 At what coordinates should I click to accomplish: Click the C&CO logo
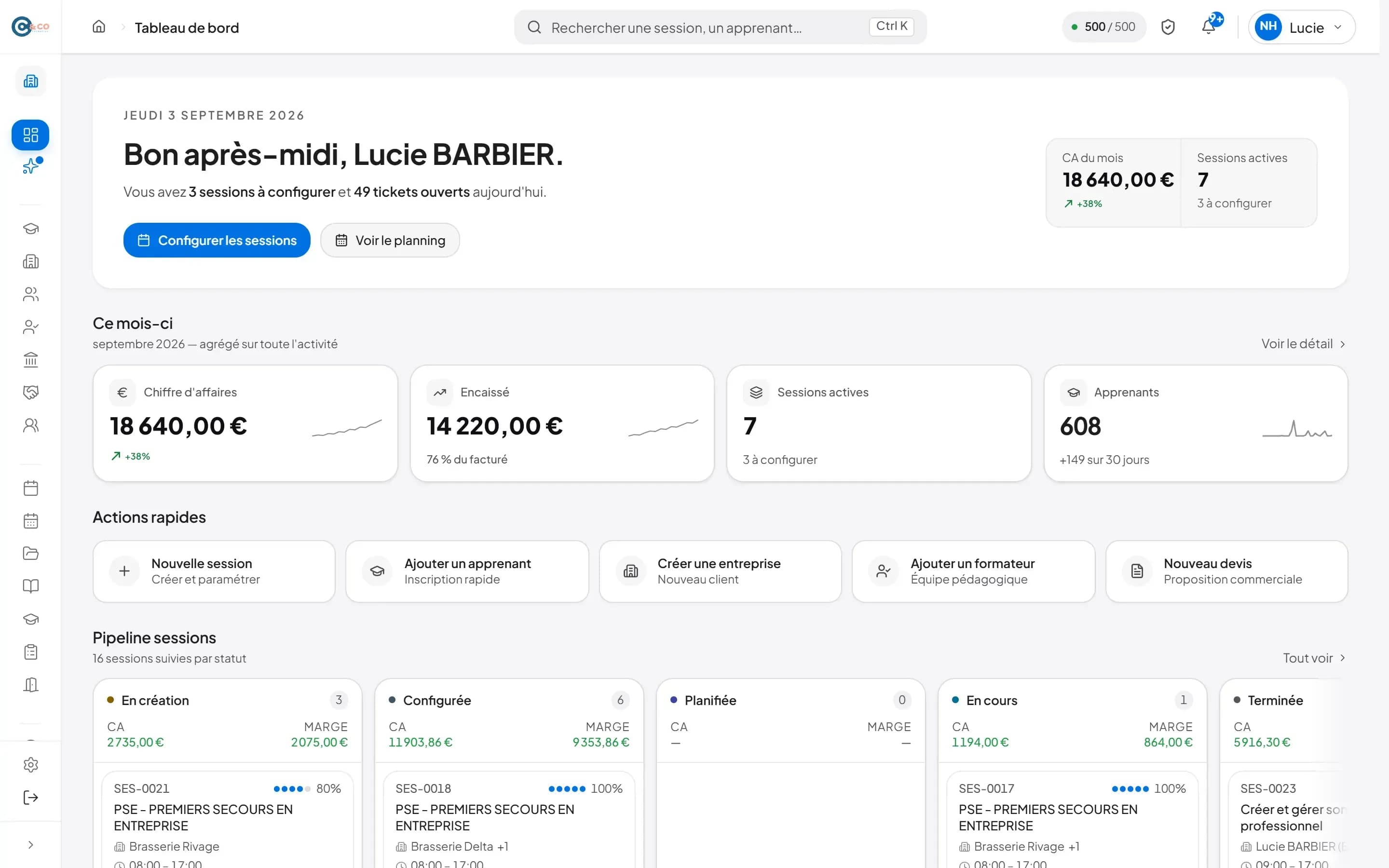pyautogui.click(x=30, y=27)
